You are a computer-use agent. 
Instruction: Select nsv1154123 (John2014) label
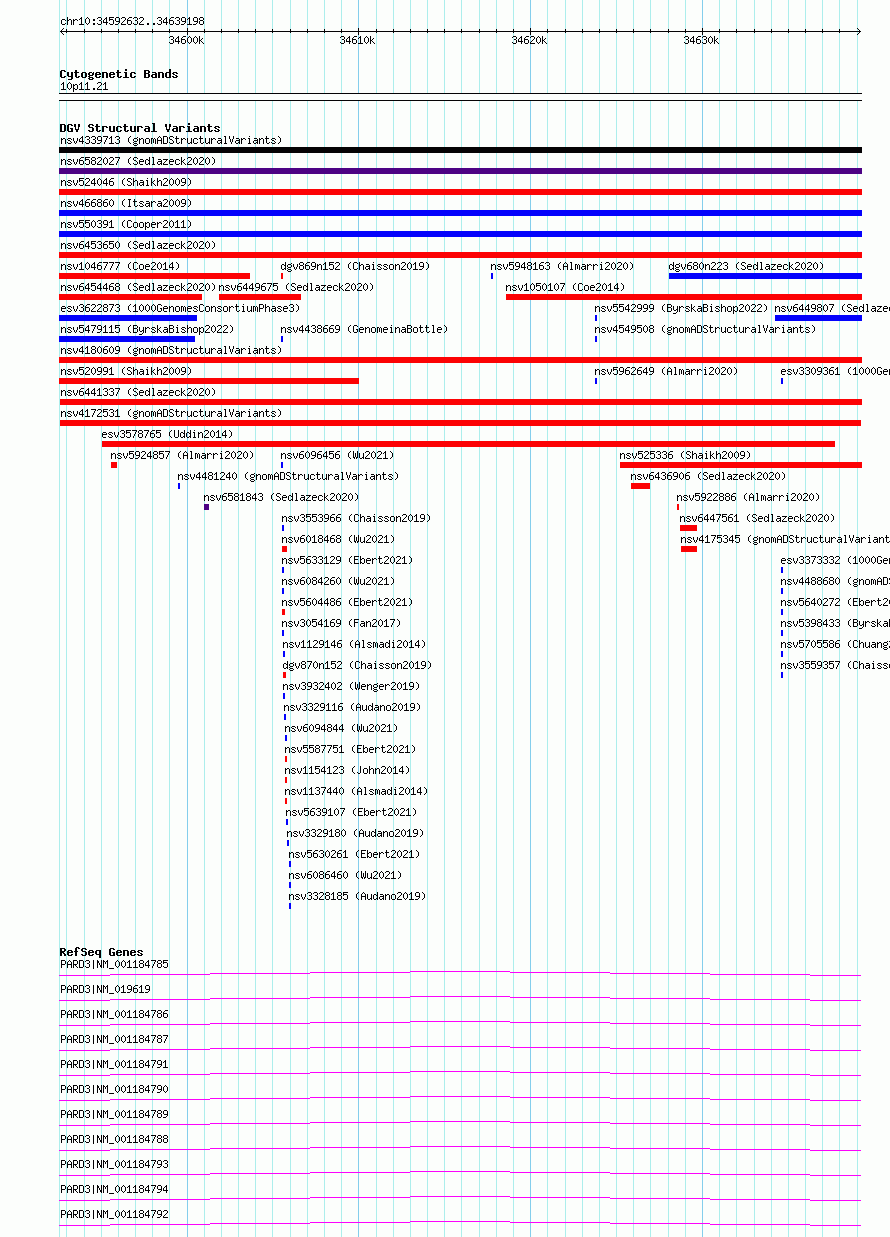pyautogui.click(x=347, y=770)
